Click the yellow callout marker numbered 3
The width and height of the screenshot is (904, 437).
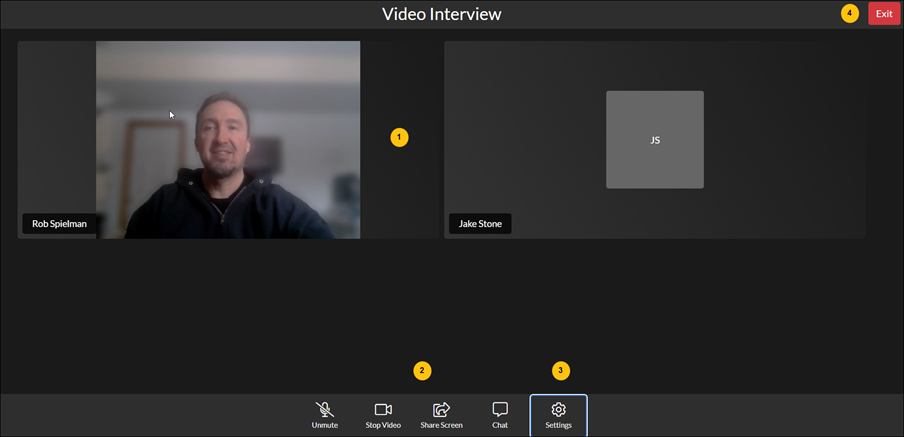point(561,371)
